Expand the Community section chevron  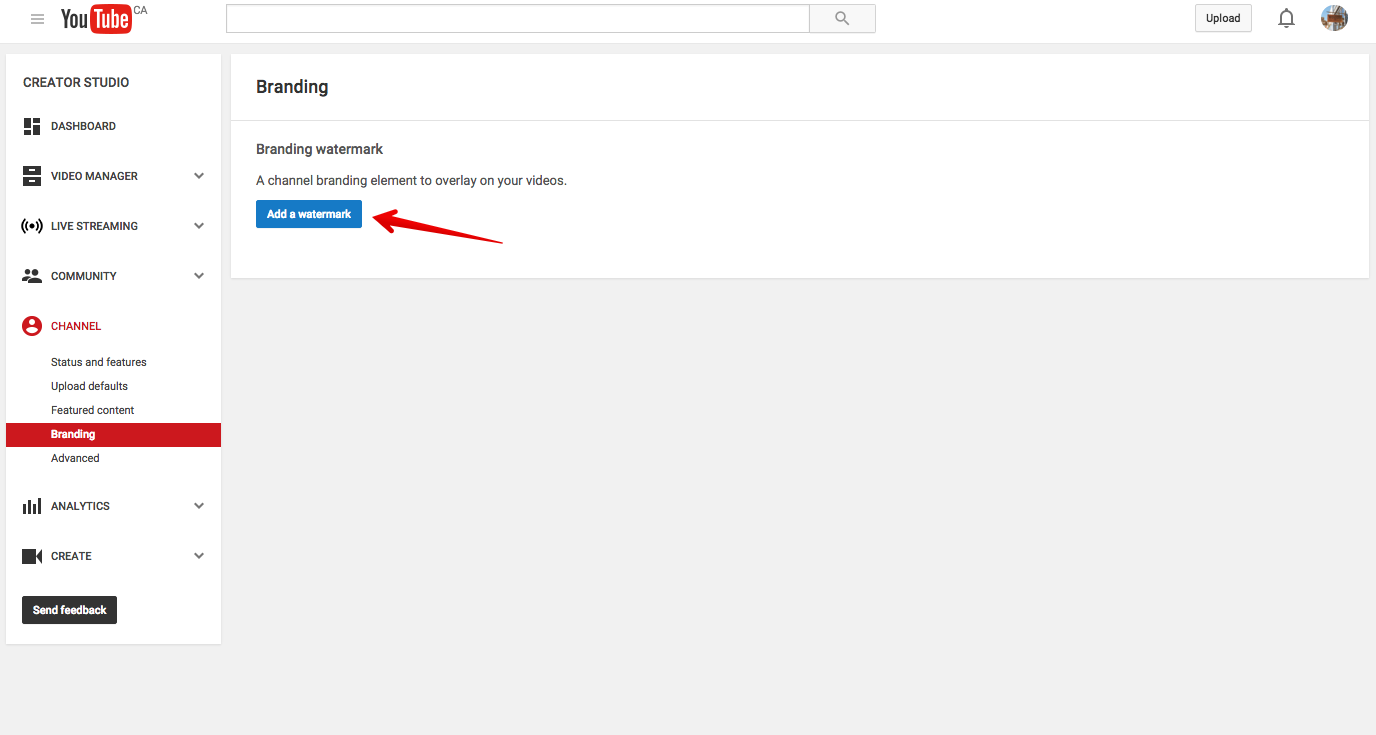[x=199, y=276]
